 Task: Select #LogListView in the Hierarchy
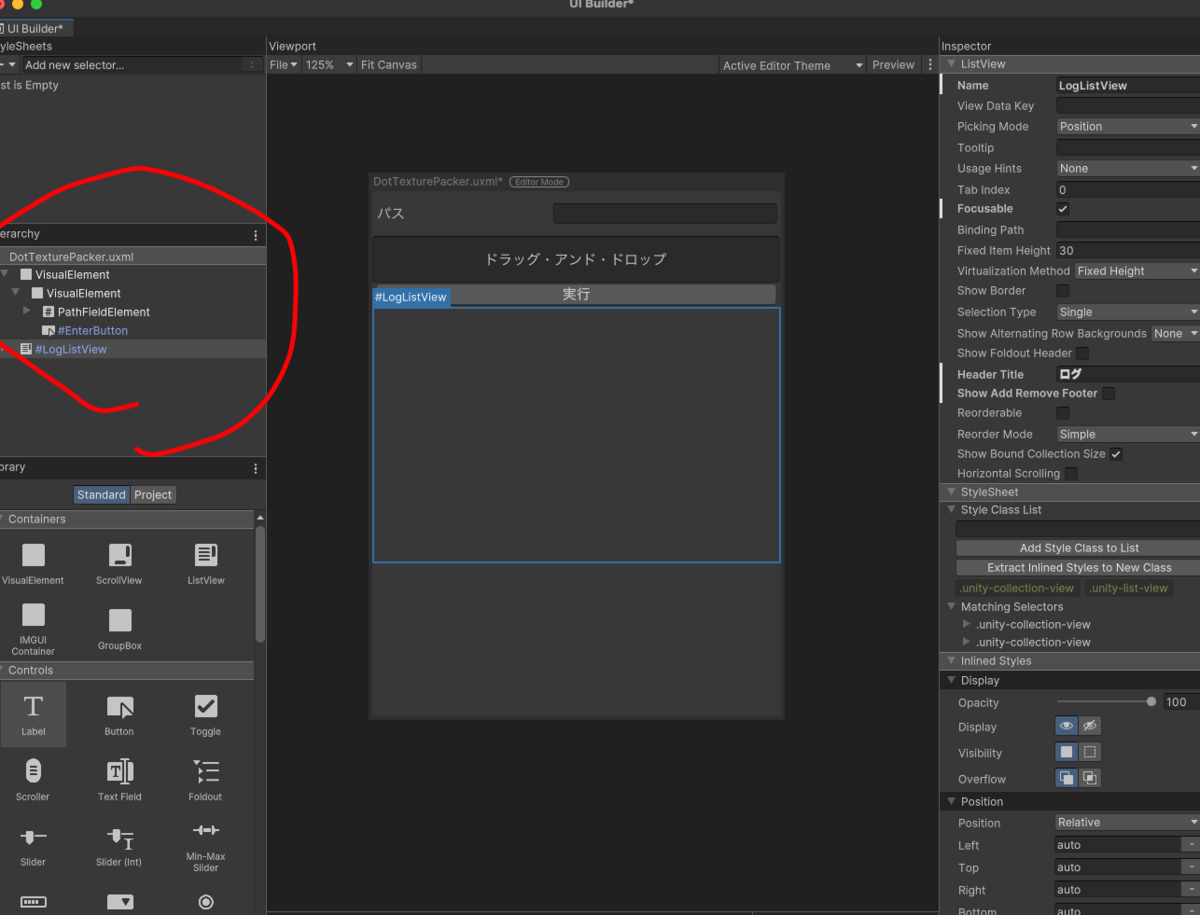pos(71,350)
